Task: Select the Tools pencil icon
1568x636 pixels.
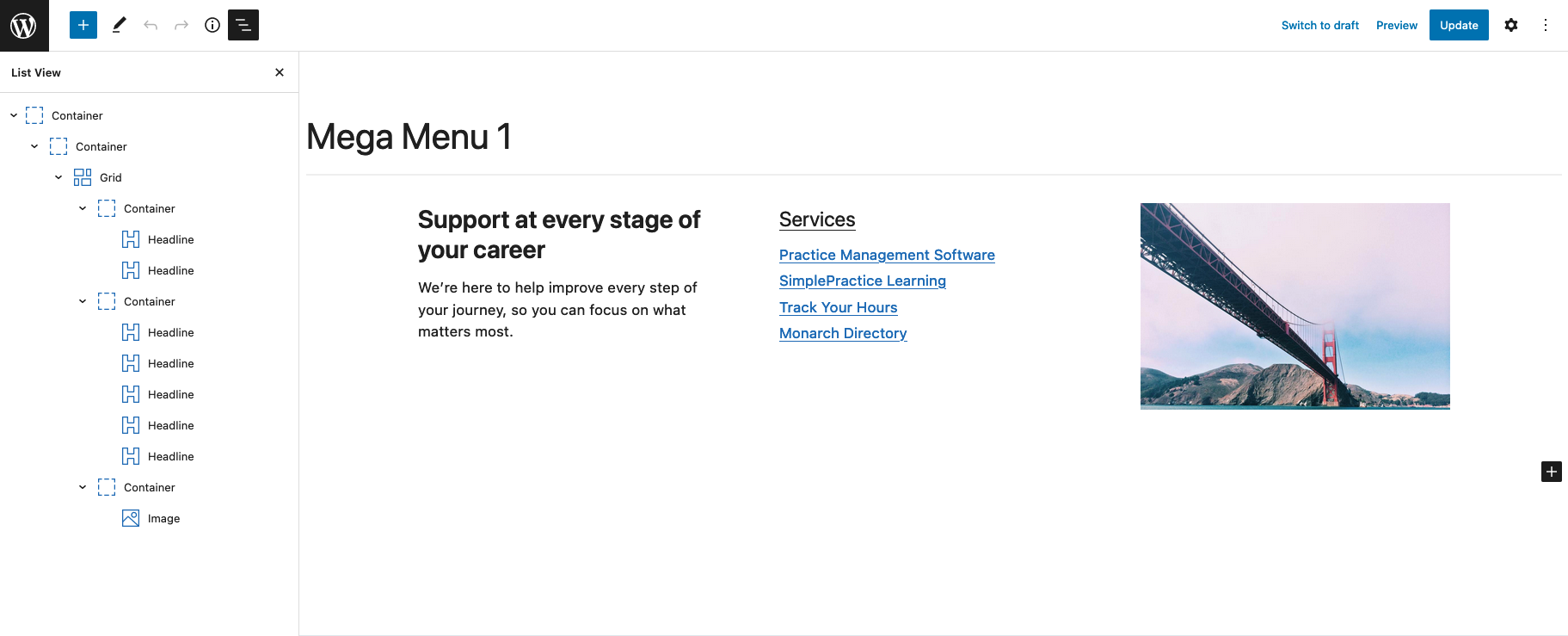Action: (x=120, y=25)
